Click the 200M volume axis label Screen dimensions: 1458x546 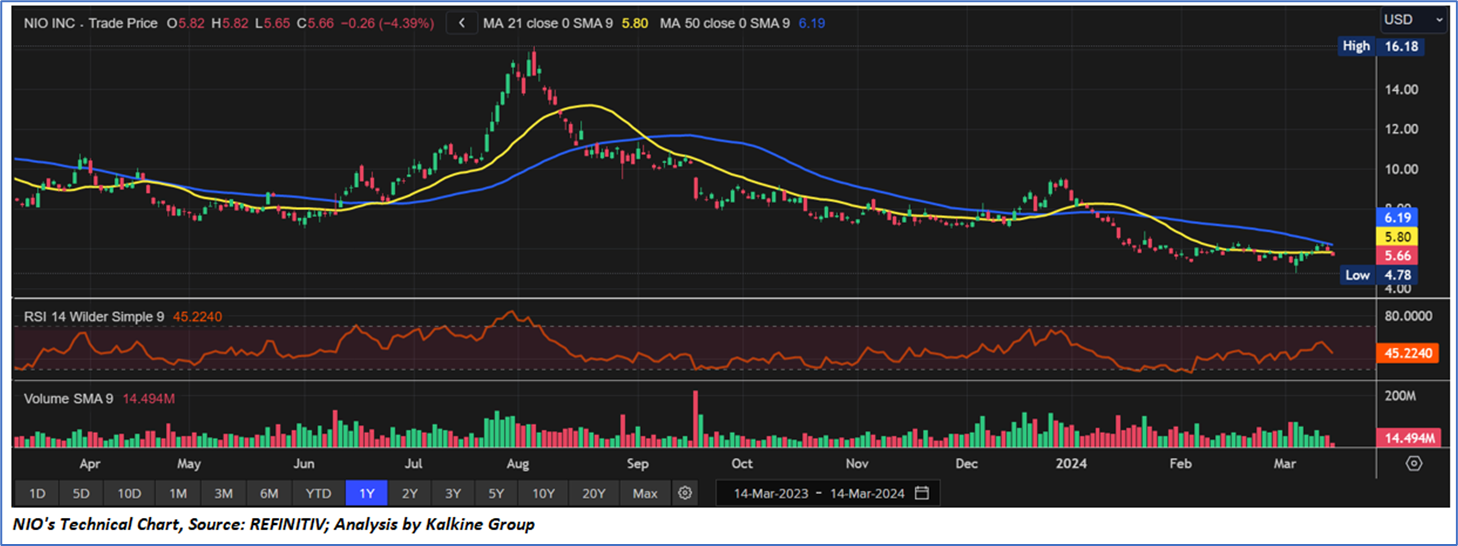1400,398
